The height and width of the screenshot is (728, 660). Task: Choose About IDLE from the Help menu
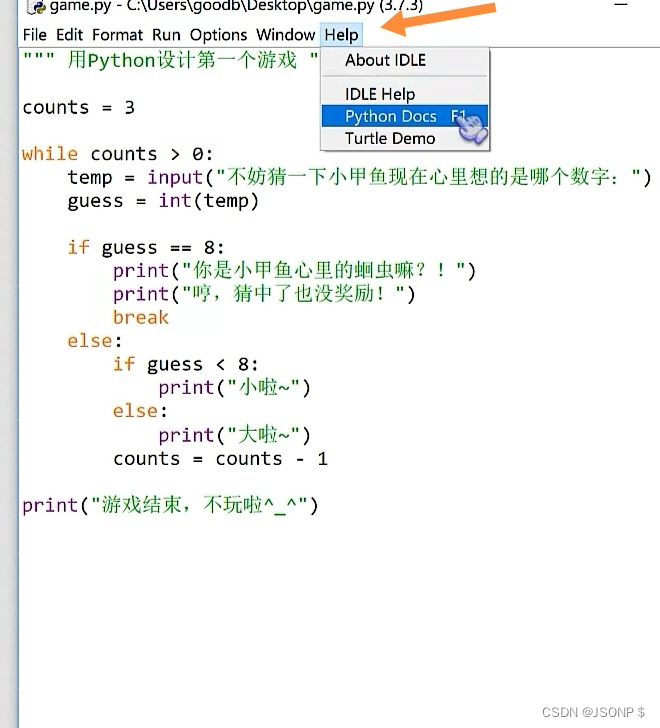click(x=405, y=60)
